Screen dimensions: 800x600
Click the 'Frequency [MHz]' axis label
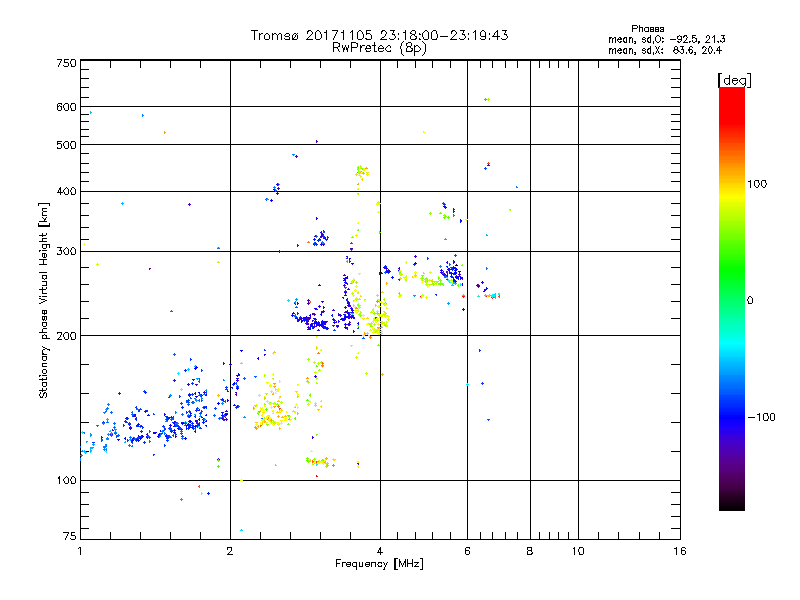(x=379, y=564)
